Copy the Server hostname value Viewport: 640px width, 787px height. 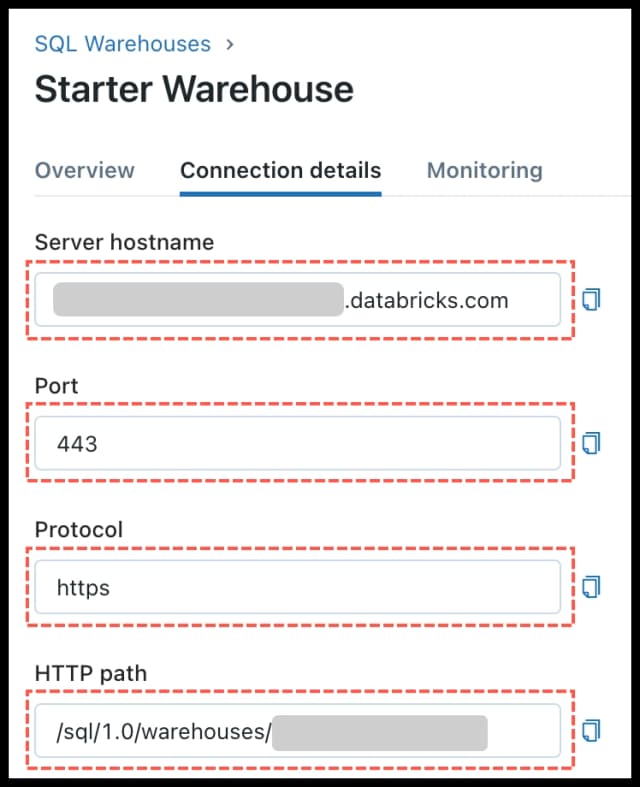click(x=591, y=300)
